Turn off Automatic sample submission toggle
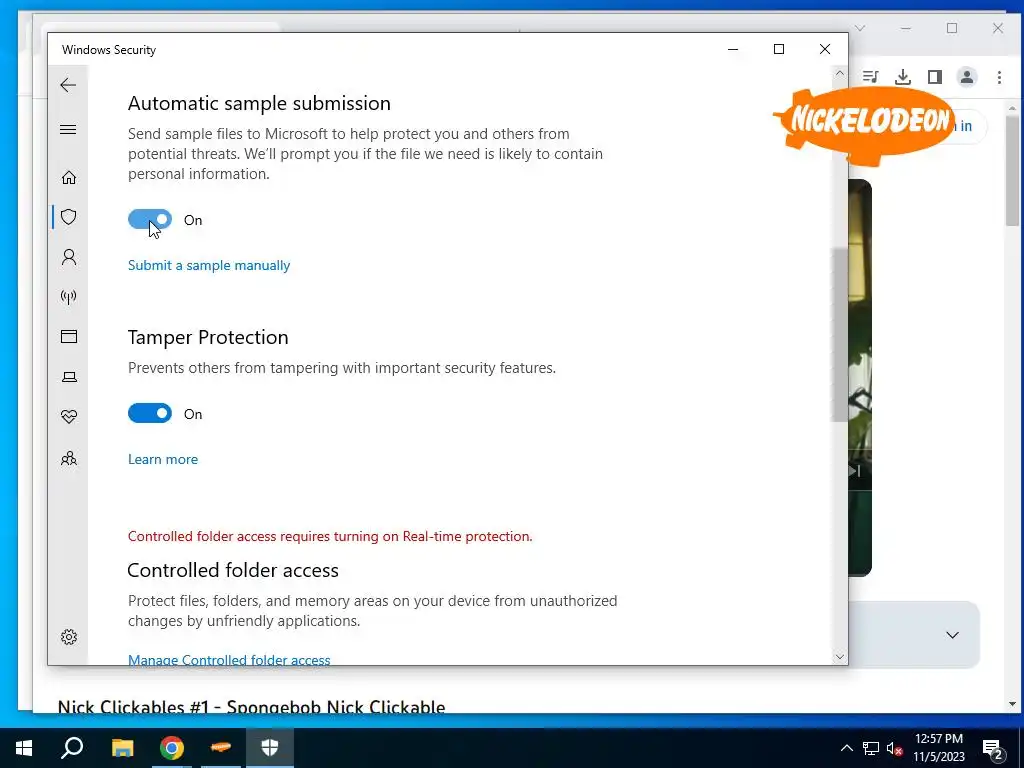Image resolution: width=1024 pixels, height=768 pixels. coord(150,219)
